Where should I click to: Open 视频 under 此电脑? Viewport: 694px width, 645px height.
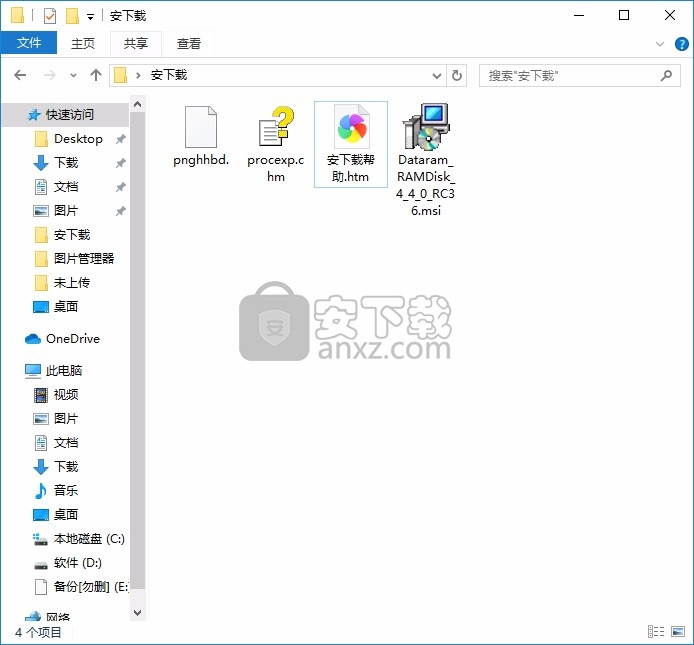click(56, 395)
